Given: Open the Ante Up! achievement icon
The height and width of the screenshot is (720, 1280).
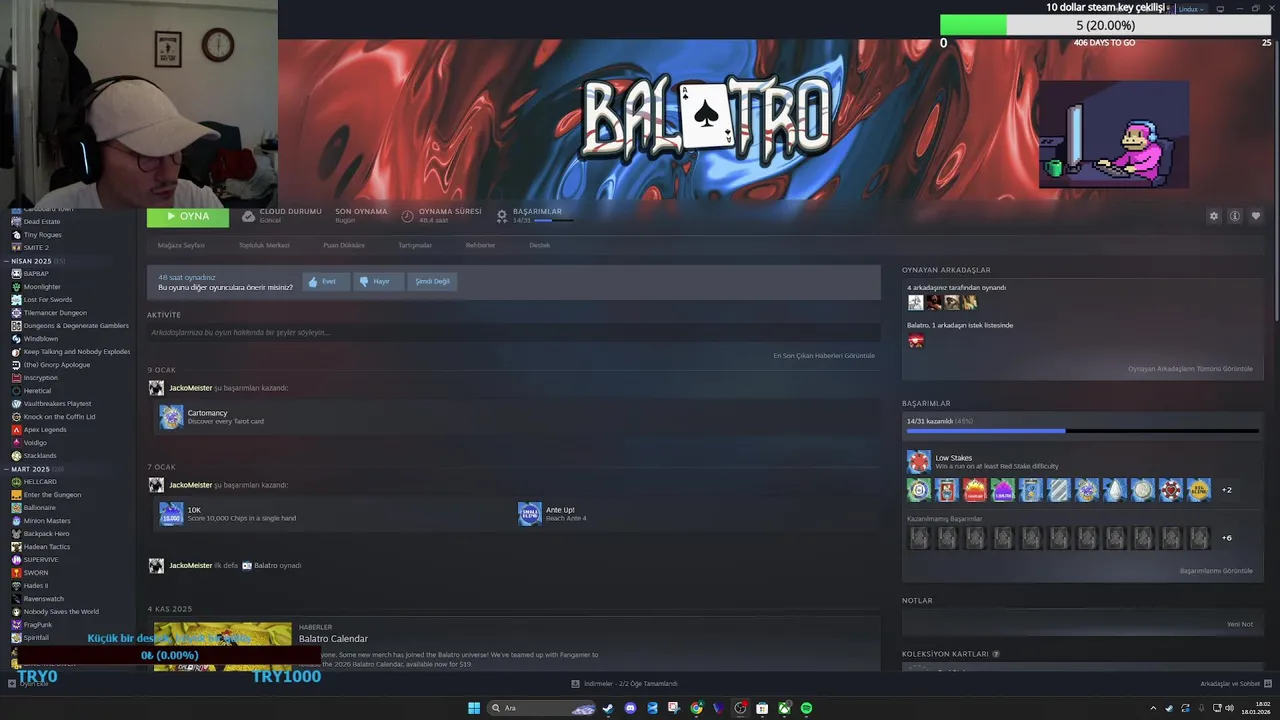Looking at the screenshot, I should coord(530,514).
